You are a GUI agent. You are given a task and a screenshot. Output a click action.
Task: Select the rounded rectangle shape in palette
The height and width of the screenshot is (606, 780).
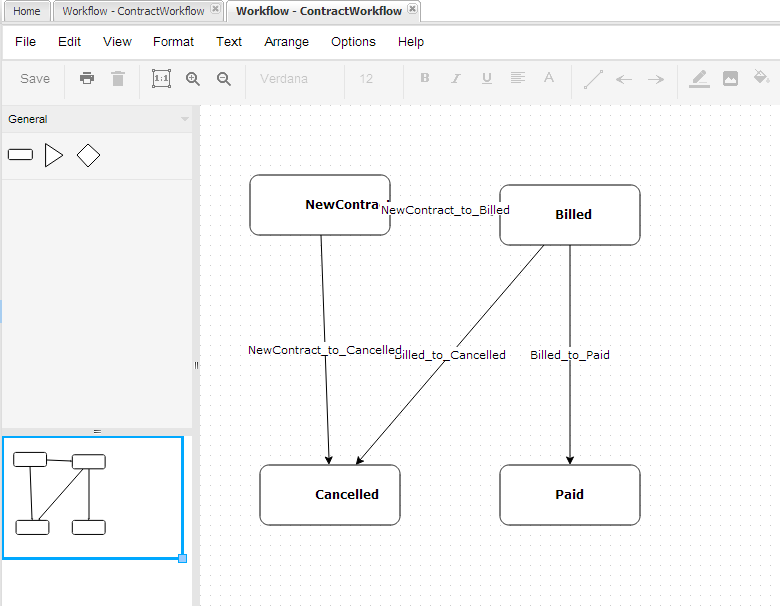coord(20,155)
